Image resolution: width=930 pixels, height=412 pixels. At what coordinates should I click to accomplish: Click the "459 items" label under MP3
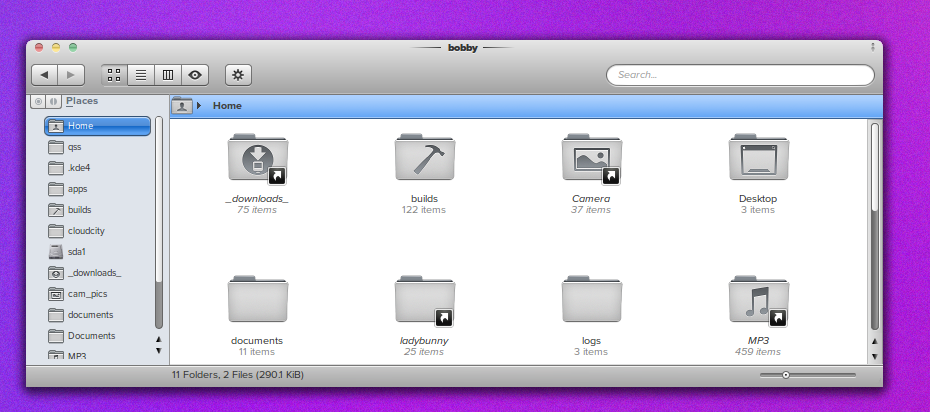point(758,352)
